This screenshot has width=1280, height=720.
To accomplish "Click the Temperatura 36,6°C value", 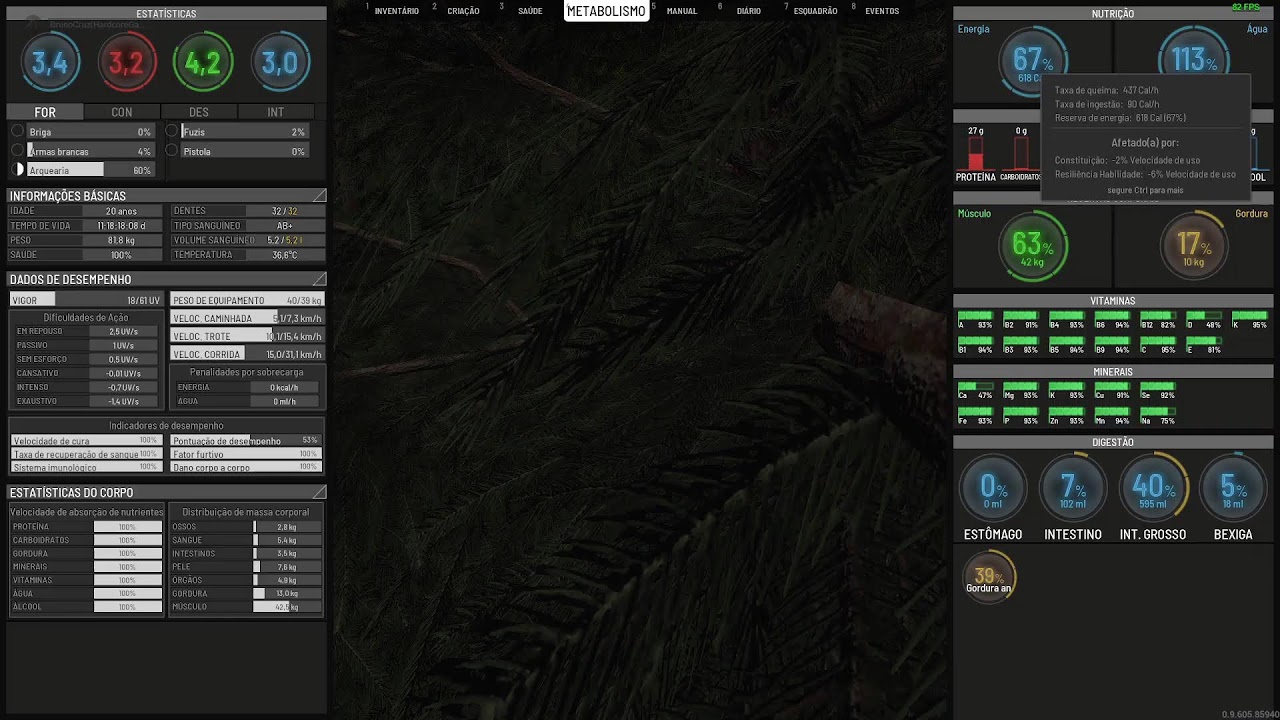I will point(285,255).
